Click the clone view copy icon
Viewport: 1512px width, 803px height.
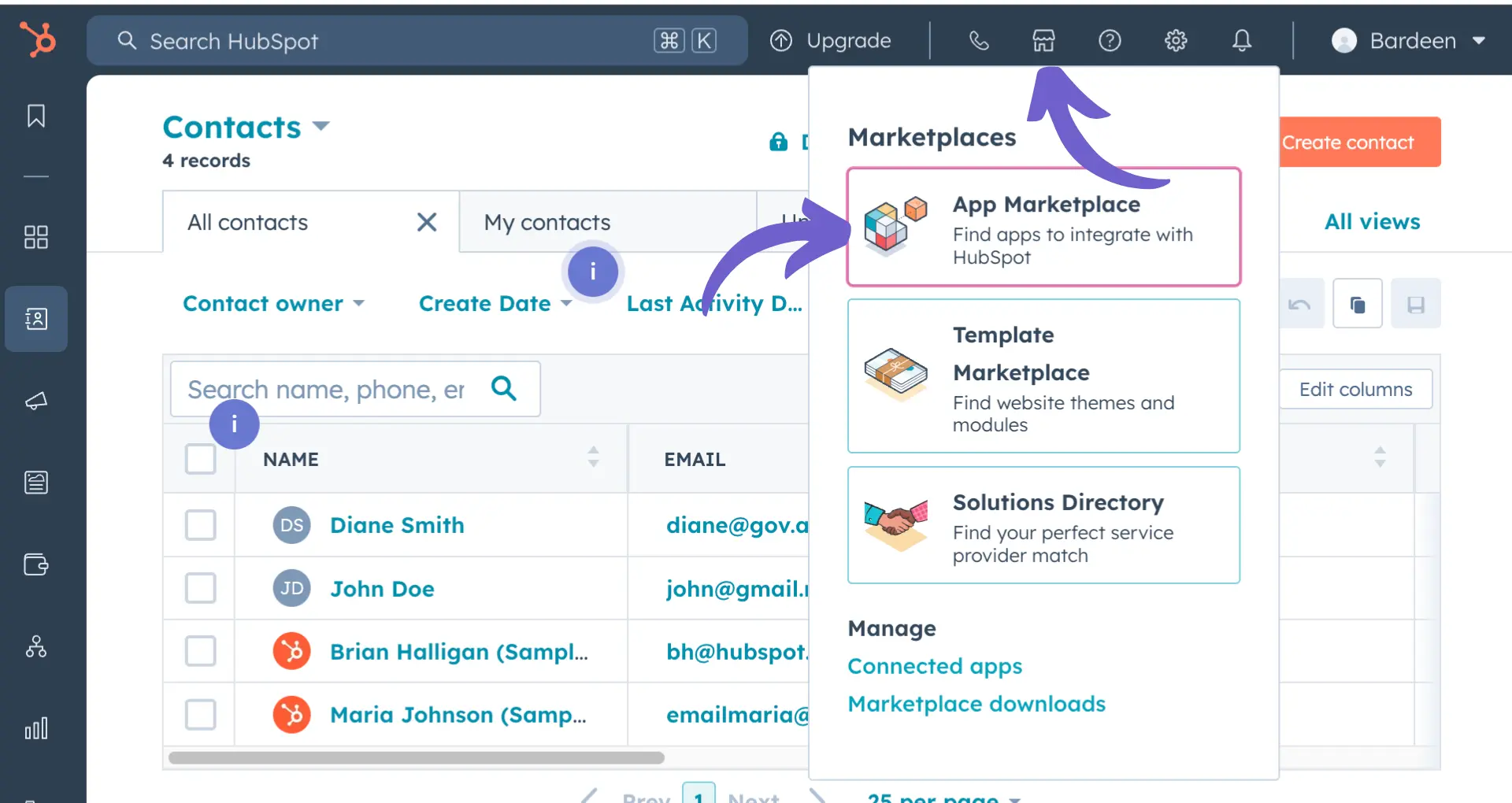tap(1358, 304)
